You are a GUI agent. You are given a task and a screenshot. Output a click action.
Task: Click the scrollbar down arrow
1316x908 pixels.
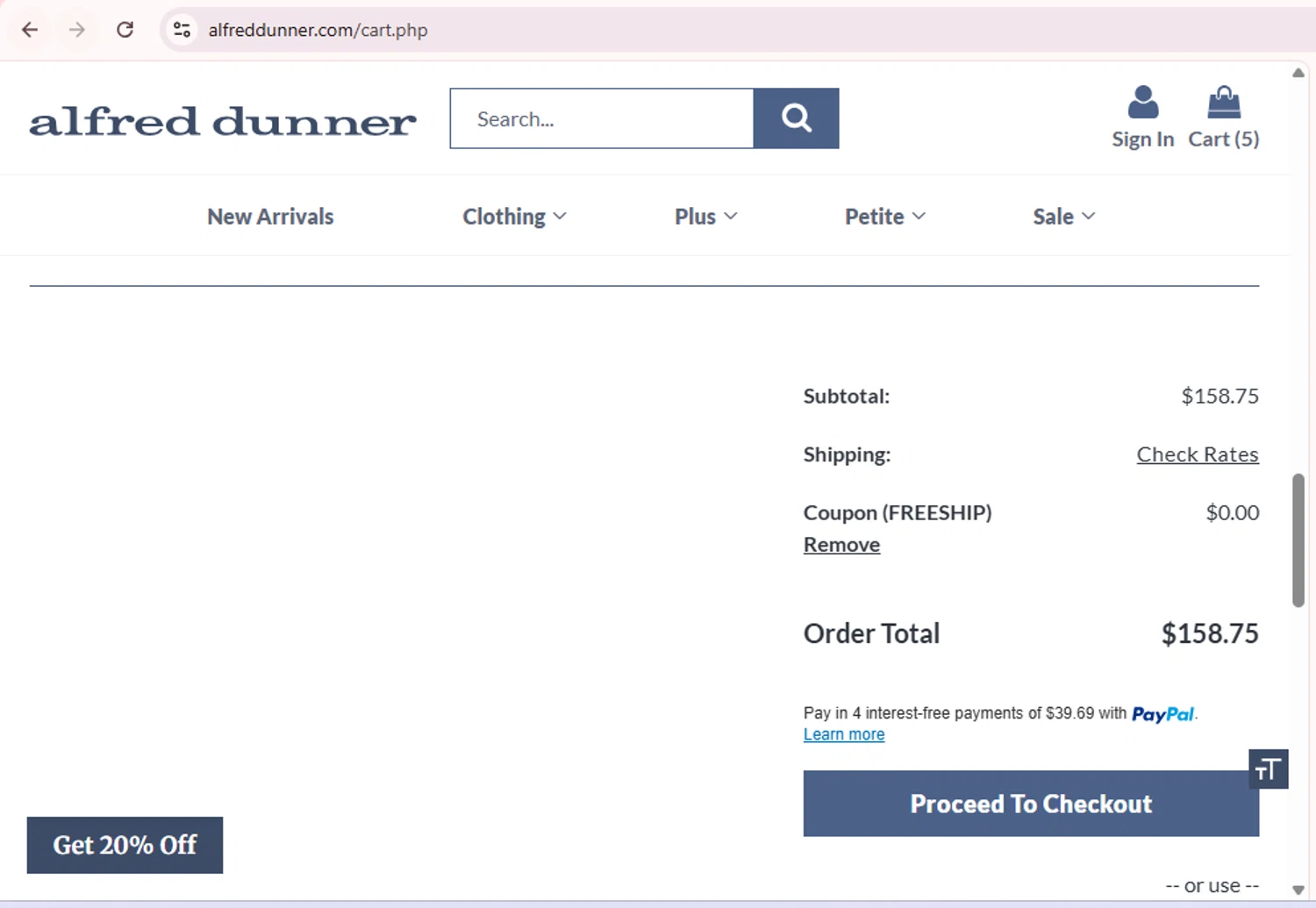click(1298, 890)
